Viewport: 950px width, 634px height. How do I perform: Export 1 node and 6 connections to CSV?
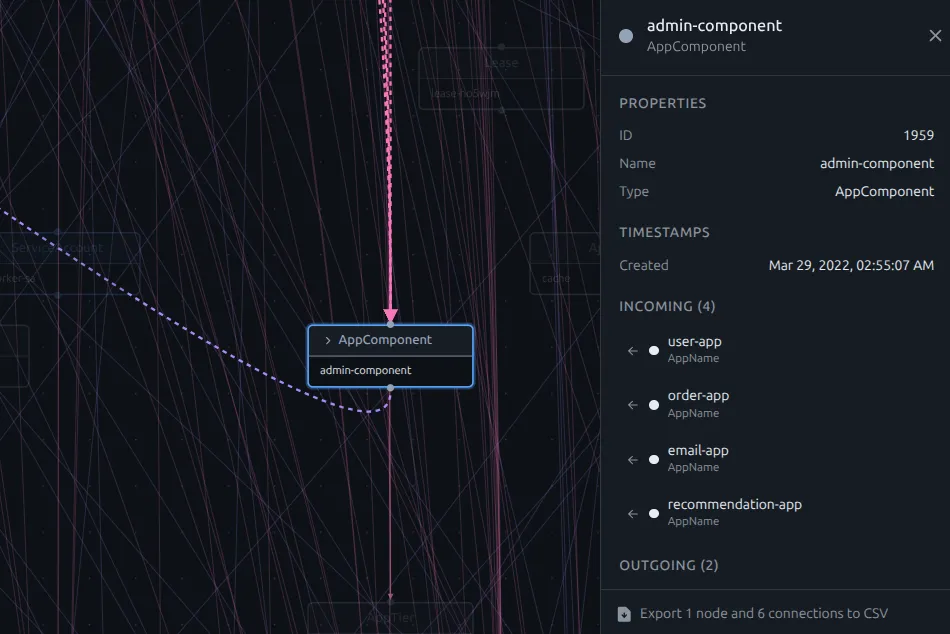point(763,613)
